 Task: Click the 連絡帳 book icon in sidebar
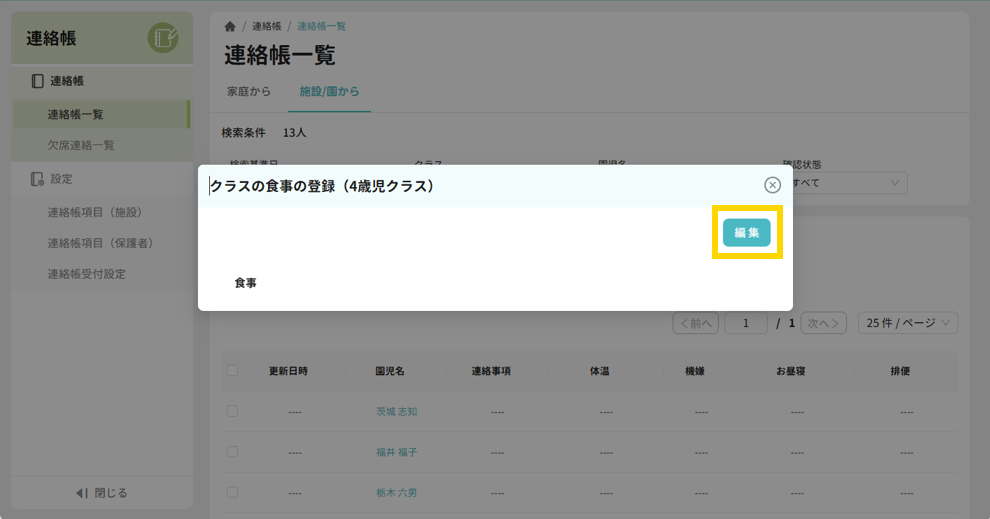[x=37, y=81]
